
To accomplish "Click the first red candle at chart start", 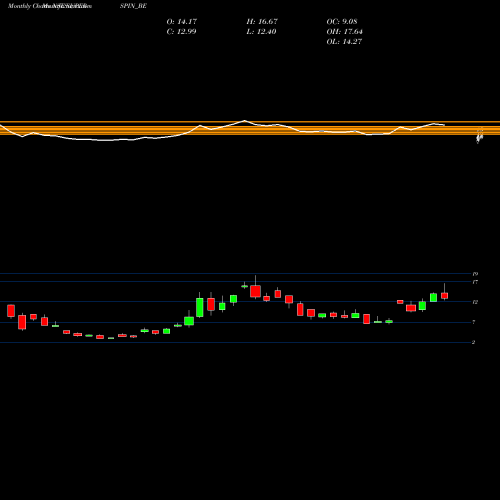I will 11,310.
